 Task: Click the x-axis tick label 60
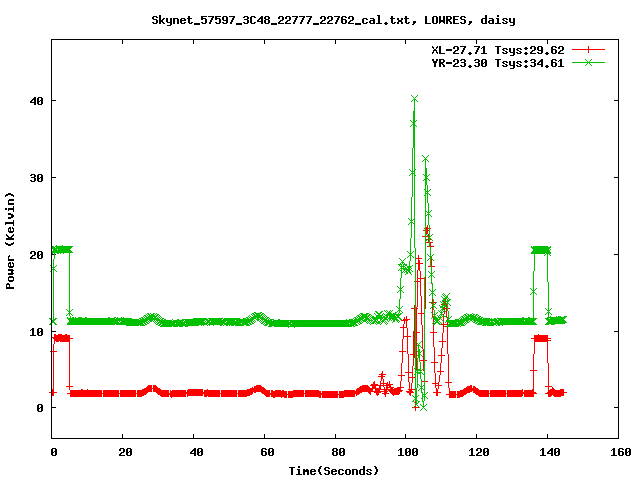(267, 452)
